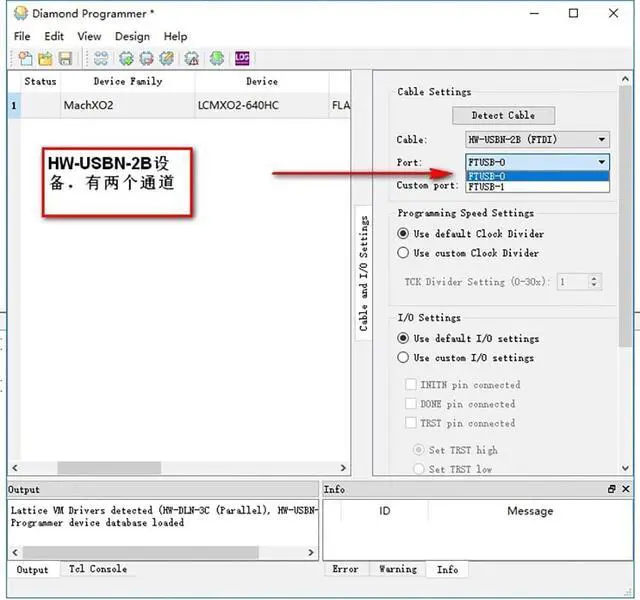
Task: Collapse the Port dropdown via its arrow
Action: (601, 162)
